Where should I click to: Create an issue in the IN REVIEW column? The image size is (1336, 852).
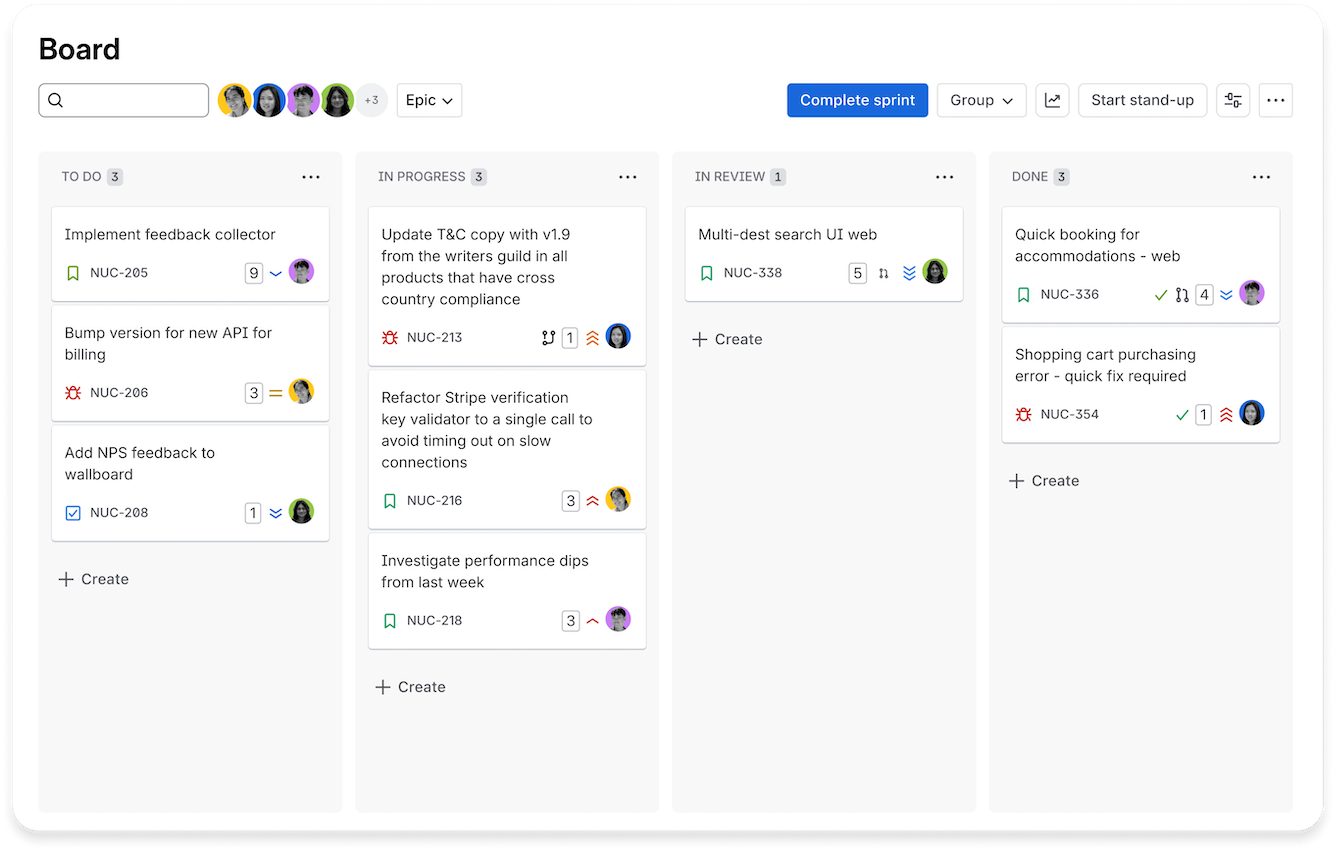coord(727,340)
